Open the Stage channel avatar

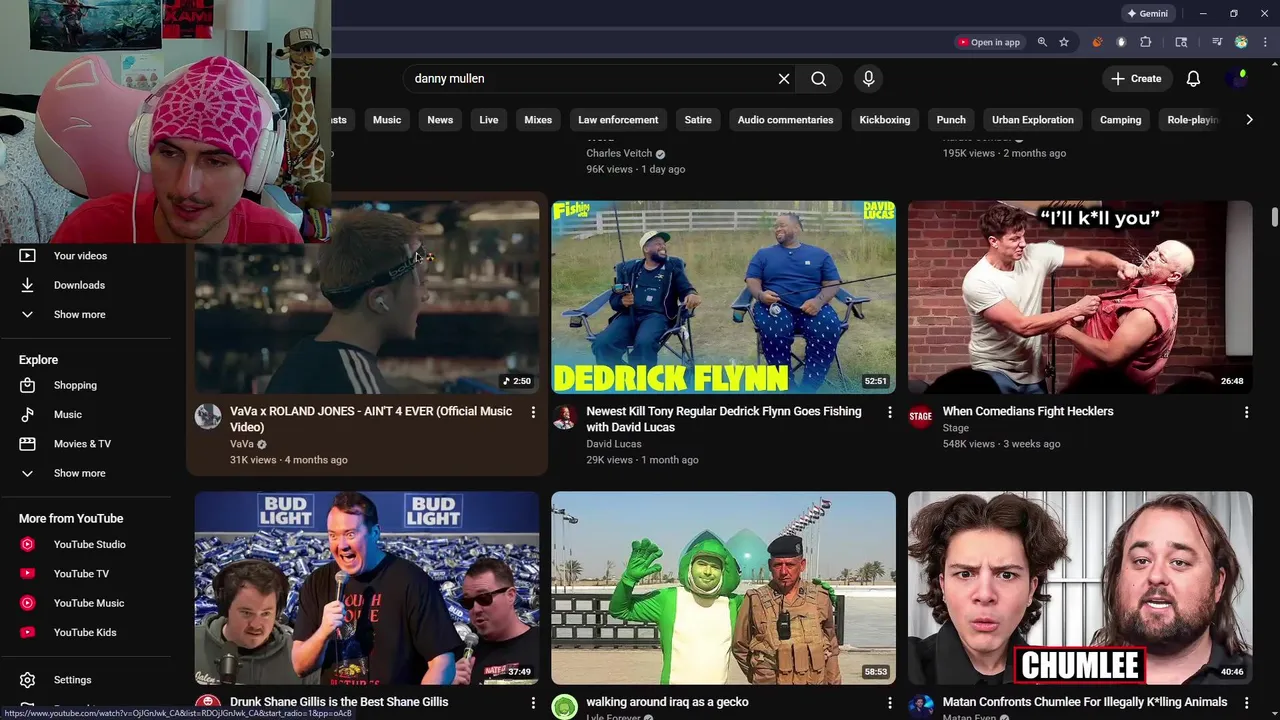pyautogui.click(x=921, y=417)
